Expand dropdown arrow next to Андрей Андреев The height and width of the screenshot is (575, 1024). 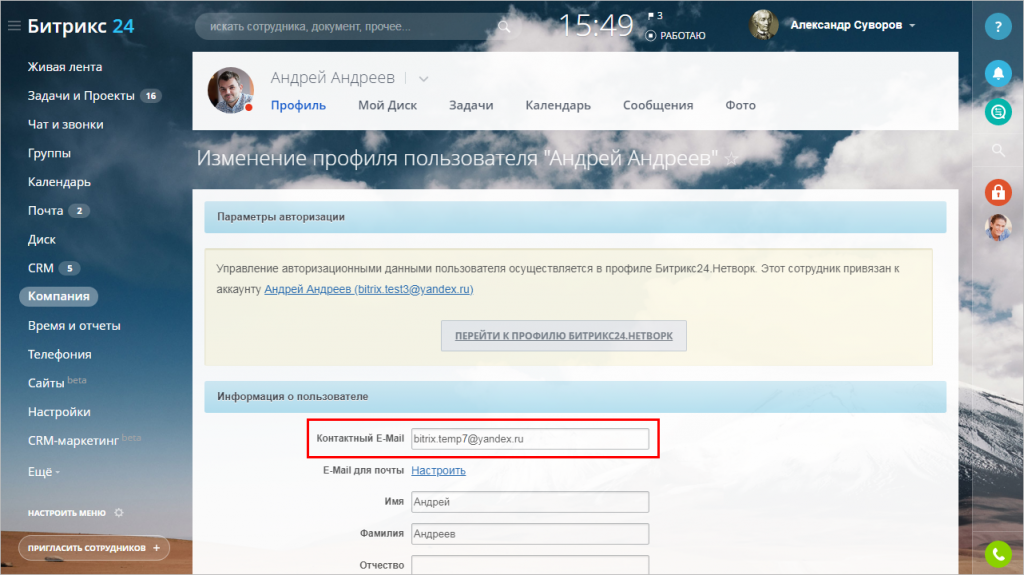coord(423,79)
